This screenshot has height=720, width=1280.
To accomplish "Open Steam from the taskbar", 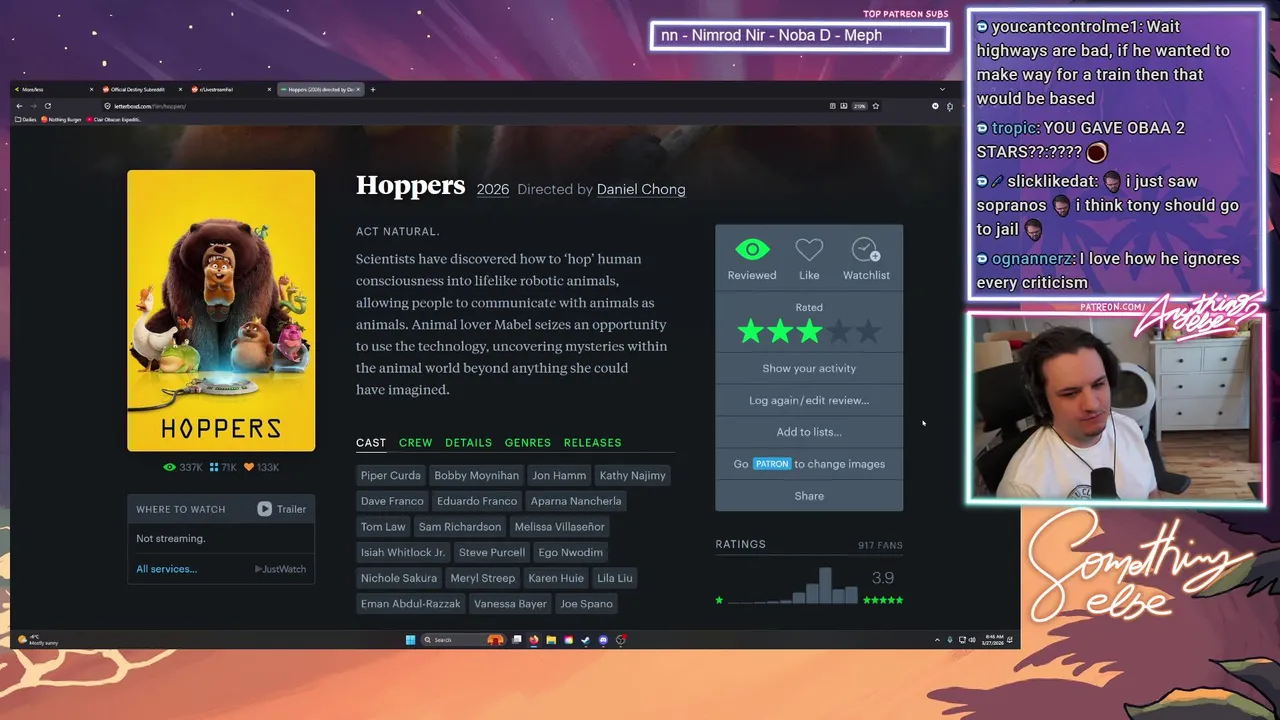I will pyautogui.click(x=586, y=640).
